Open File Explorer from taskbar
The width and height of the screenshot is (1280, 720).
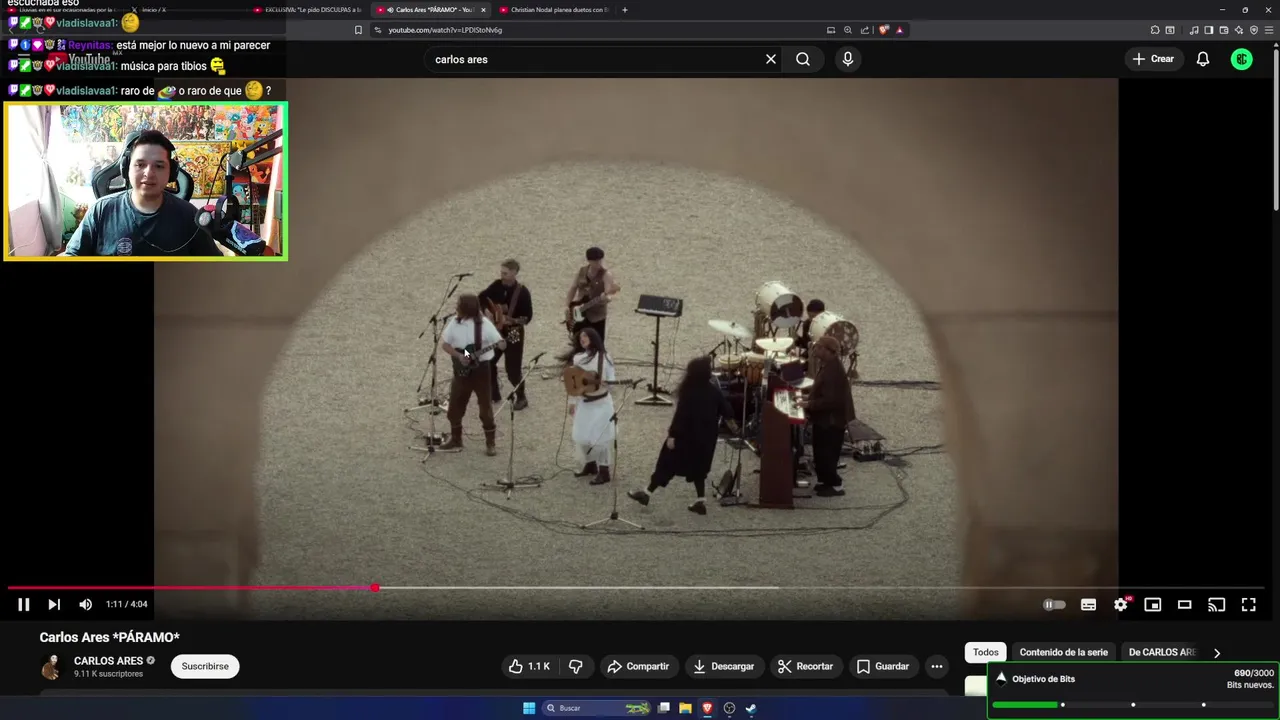coord(685,708)
